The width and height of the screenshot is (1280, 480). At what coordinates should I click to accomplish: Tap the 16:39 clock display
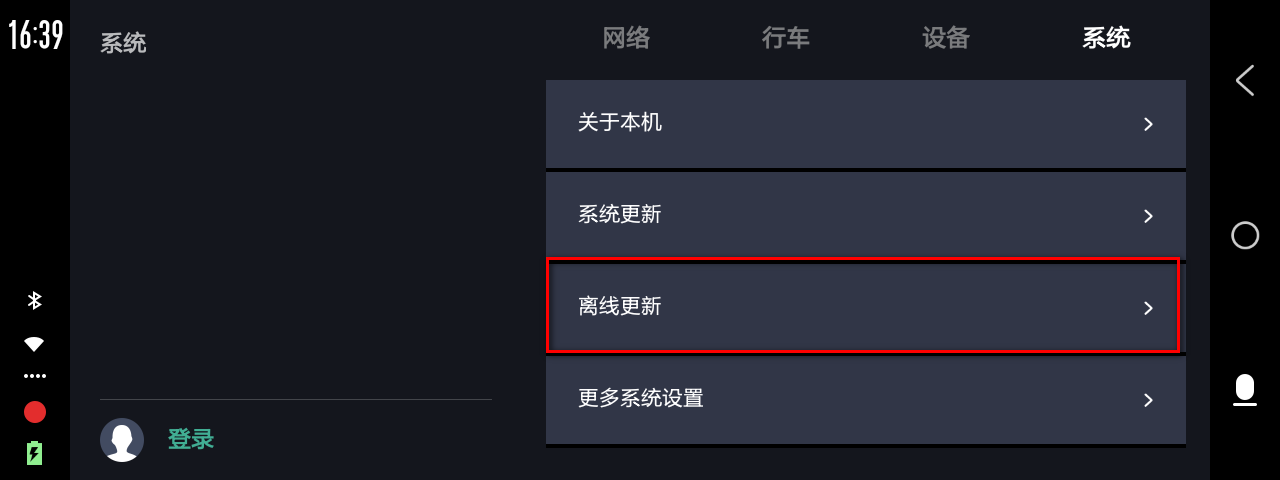(x=36, y=36)
